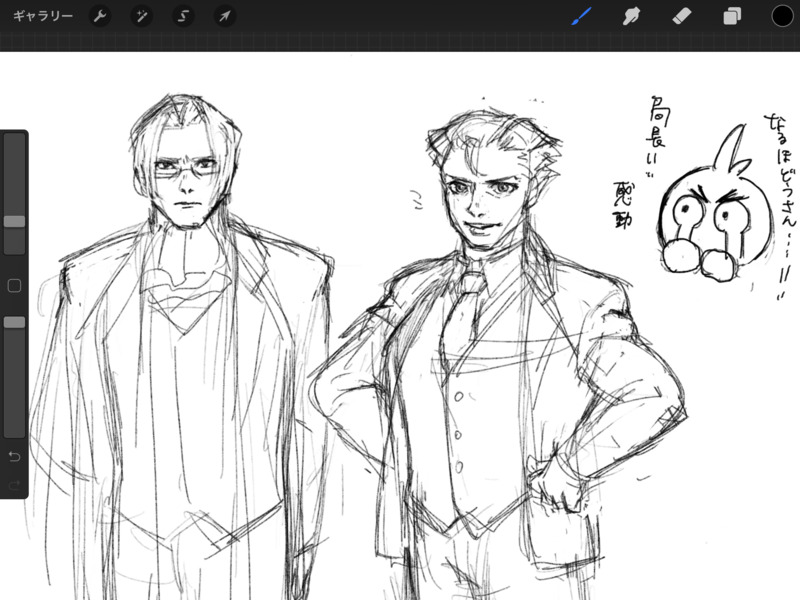800x600 pixels.
Task: Open the Actions wrench menu
Action: (100, 16)
